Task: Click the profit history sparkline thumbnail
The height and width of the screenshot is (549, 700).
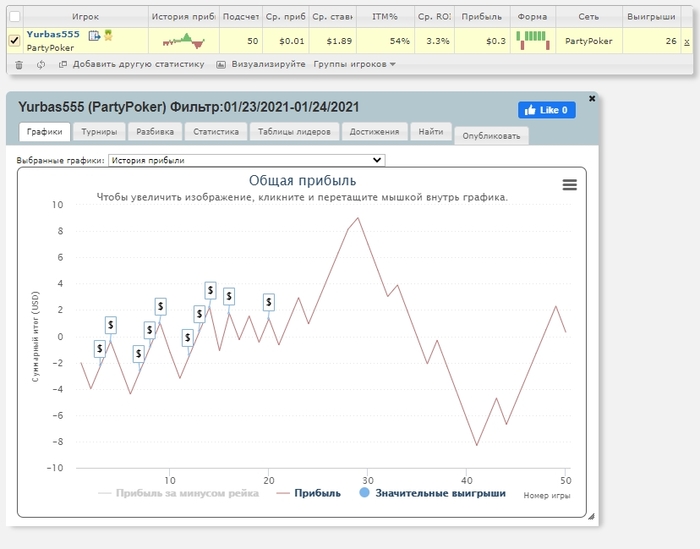Action: pyautogui.click(x=183, y=41)
